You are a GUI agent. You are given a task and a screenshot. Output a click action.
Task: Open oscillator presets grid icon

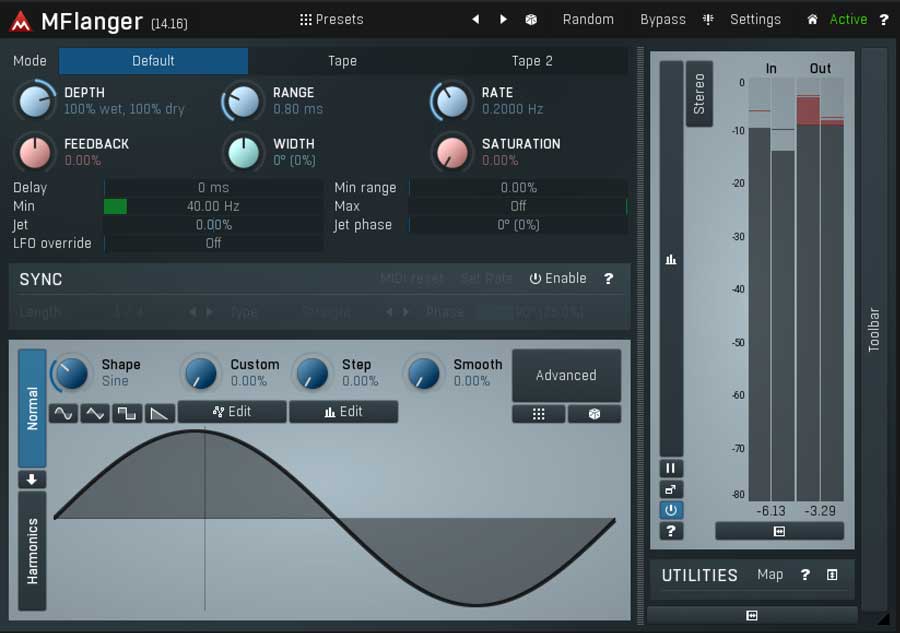pyautogui.click(x=538, y=414)
